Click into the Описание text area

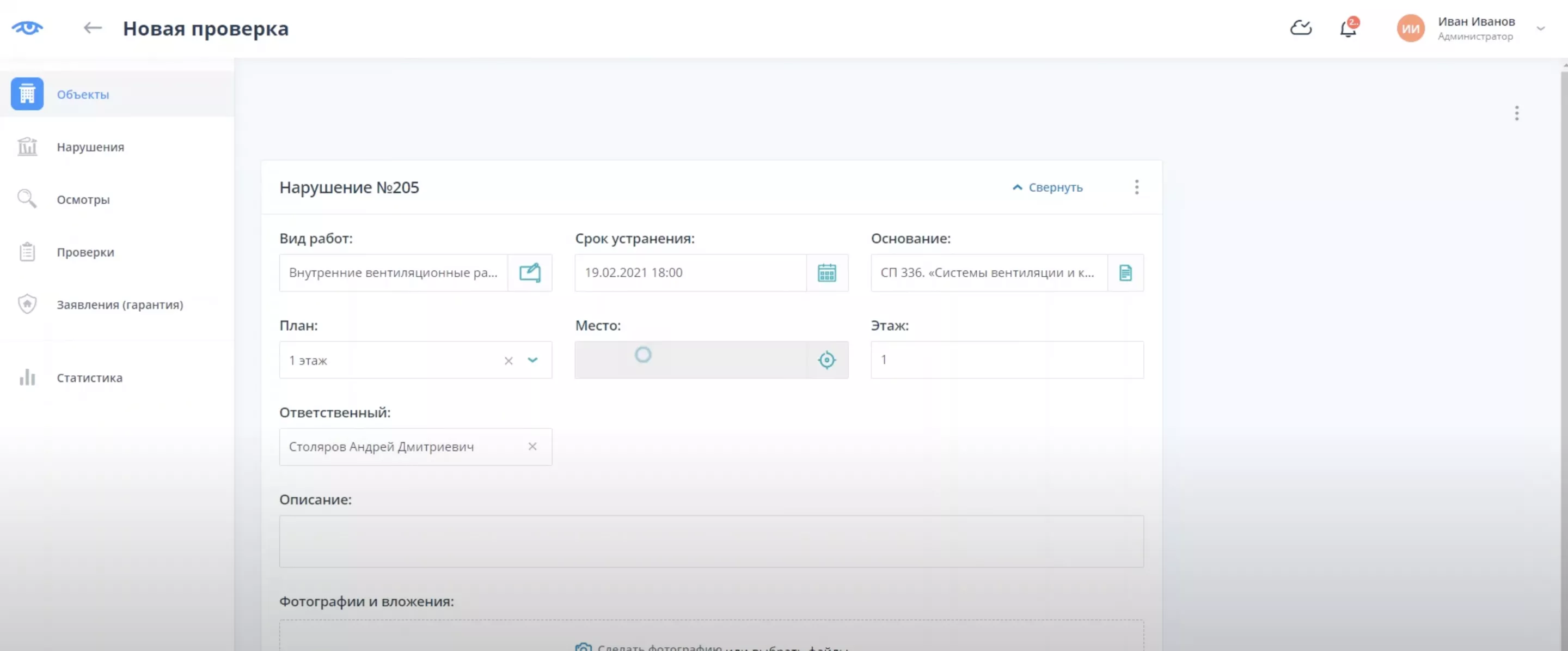pos(711,542)
